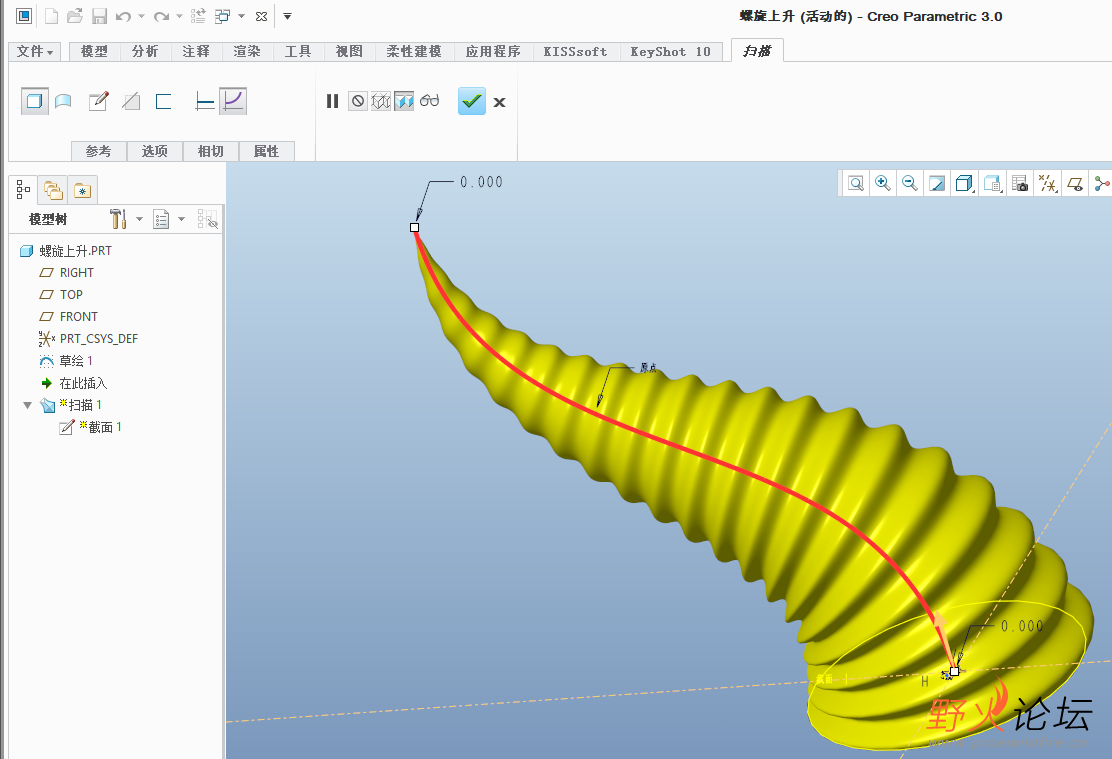Refit the model with the zoom-to-fit icon
Viewport: 1112px width, 759px height.
(x=856, y=183)
